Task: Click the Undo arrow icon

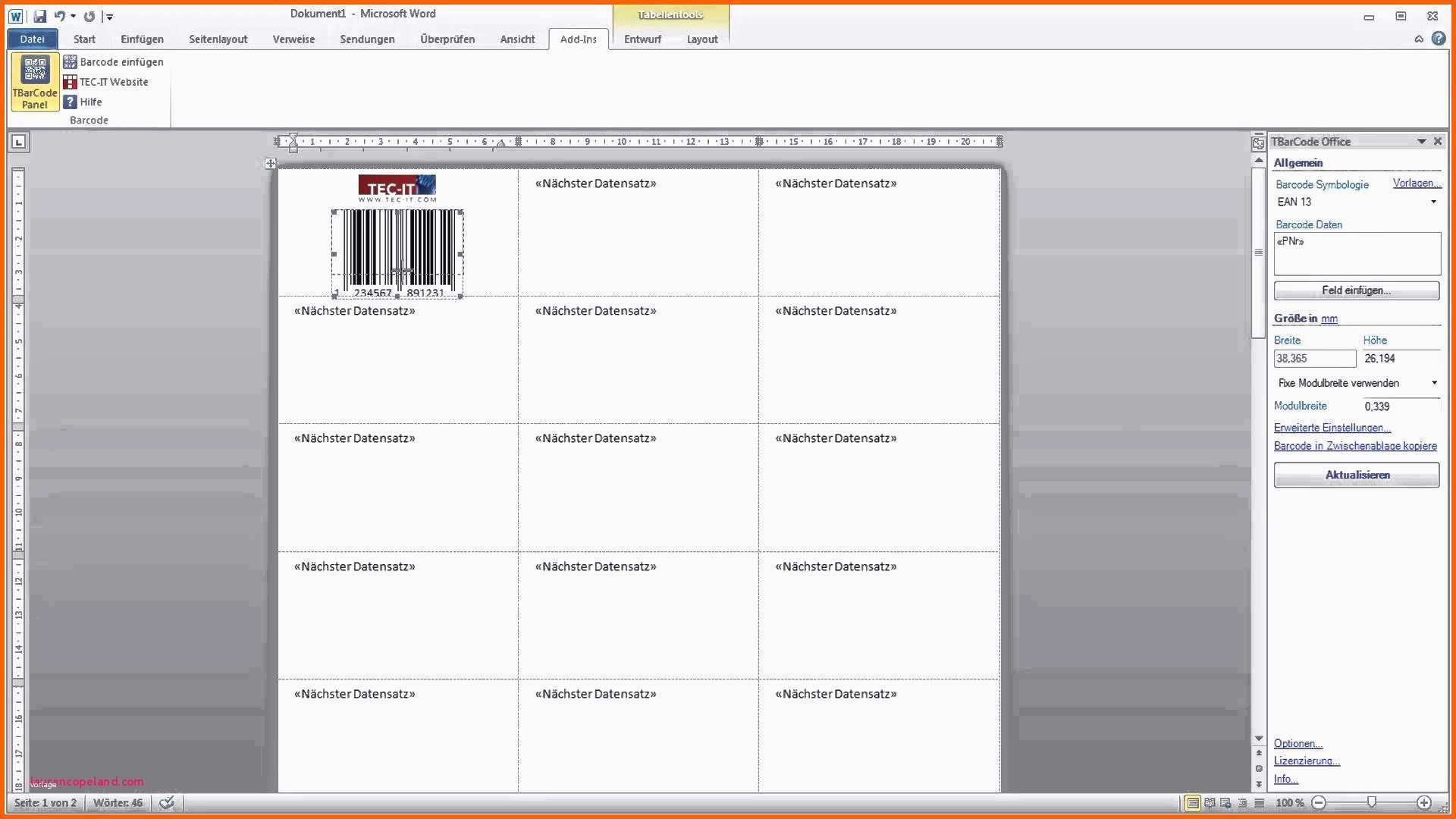Action: 60,16
